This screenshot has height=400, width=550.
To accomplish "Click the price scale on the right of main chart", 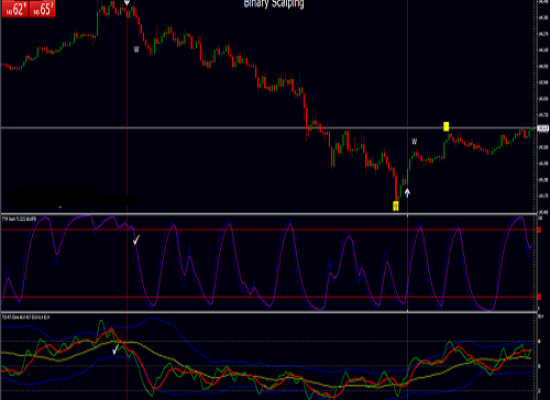I will pyautogui.click(x=543, y=106).
